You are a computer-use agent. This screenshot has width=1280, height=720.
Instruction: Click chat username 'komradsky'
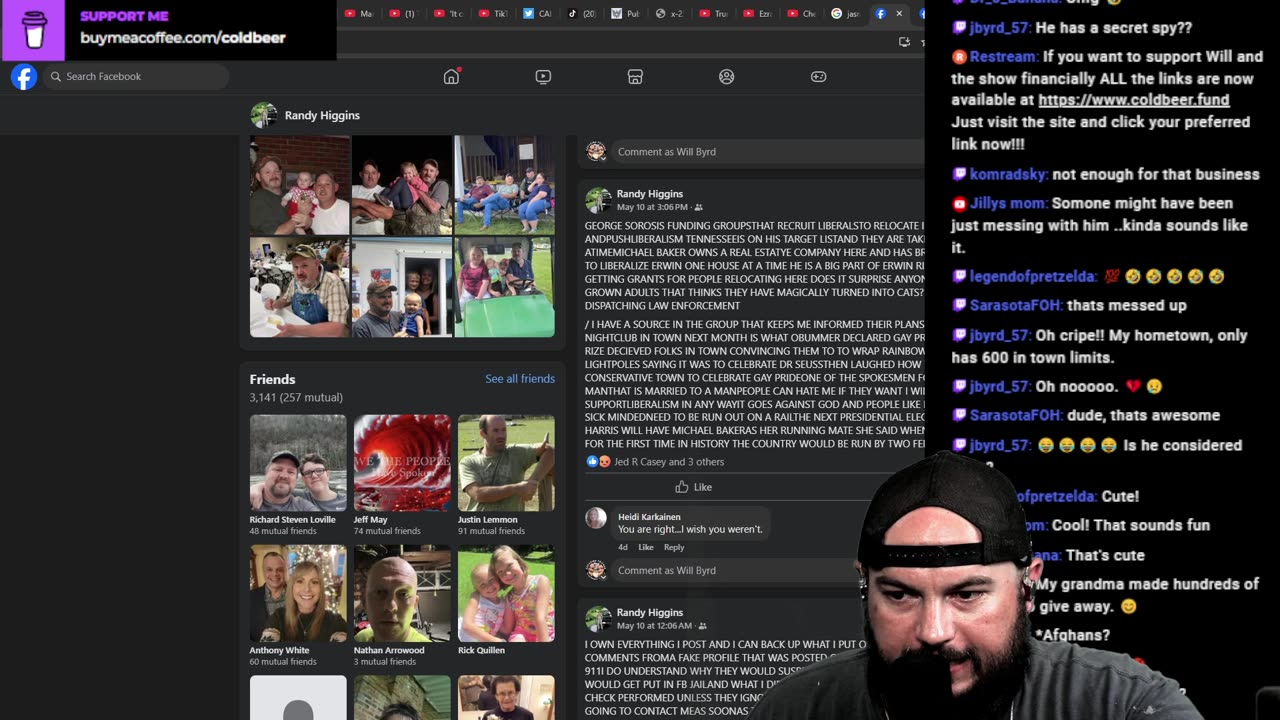[x=1008, y=175]
